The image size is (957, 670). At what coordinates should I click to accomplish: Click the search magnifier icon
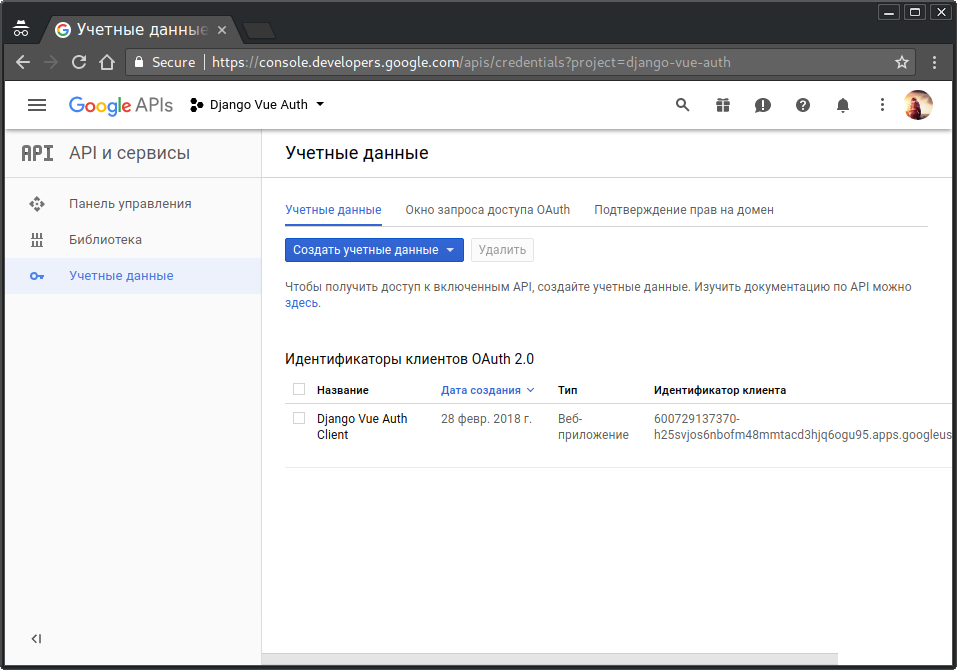[683, 105]
